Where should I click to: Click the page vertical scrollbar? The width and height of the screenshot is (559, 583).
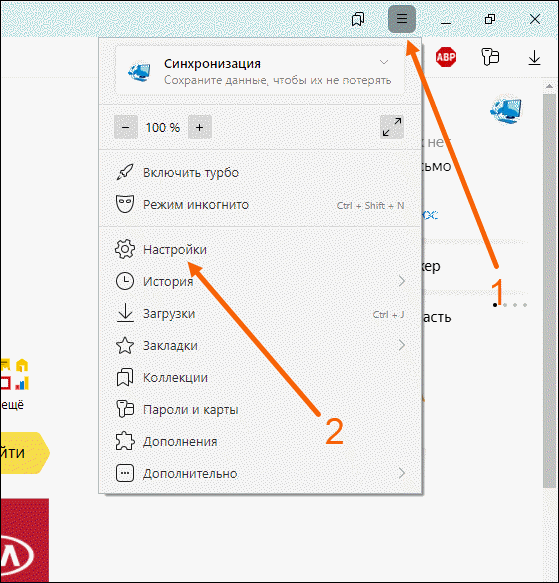549,290
